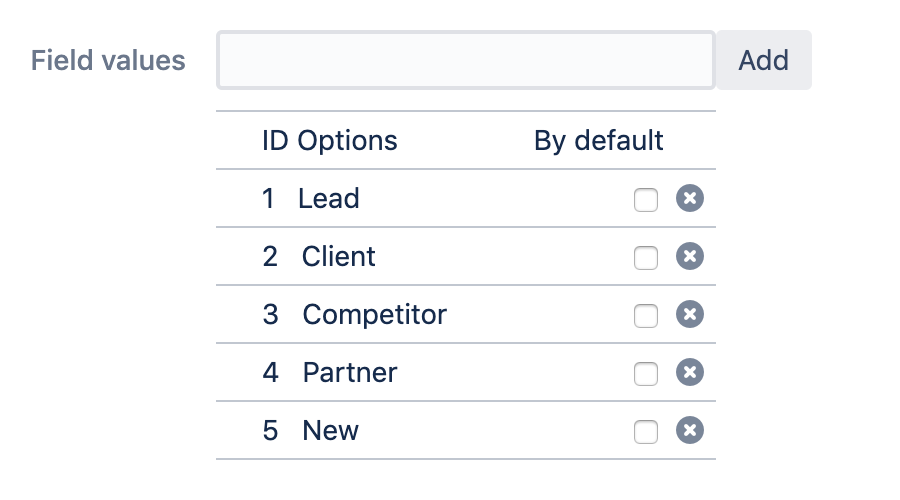Viewport: 900px width, 500px height.
Task: Click the By default column header
Action: tap(598, 141)
